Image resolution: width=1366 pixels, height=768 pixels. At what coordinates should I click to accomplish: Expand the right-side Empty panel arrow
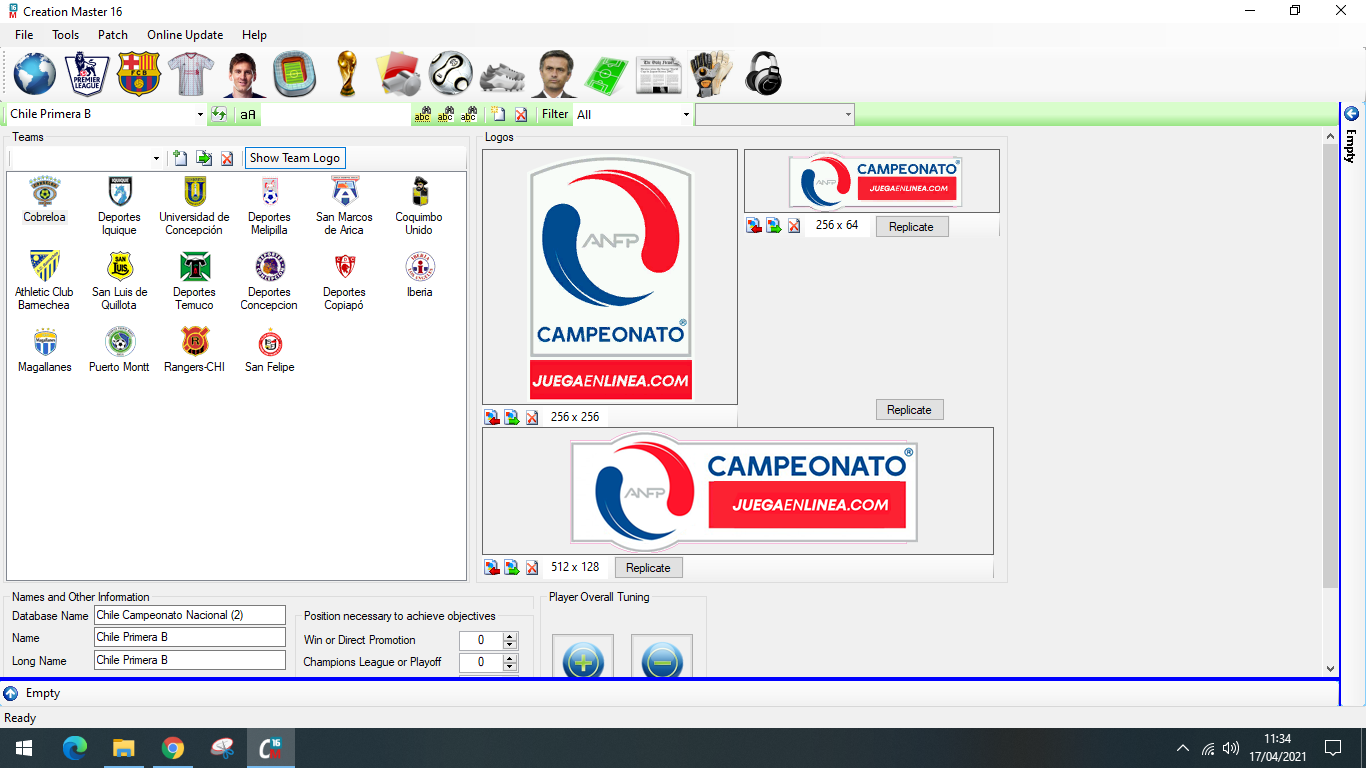coord(1352,113)
